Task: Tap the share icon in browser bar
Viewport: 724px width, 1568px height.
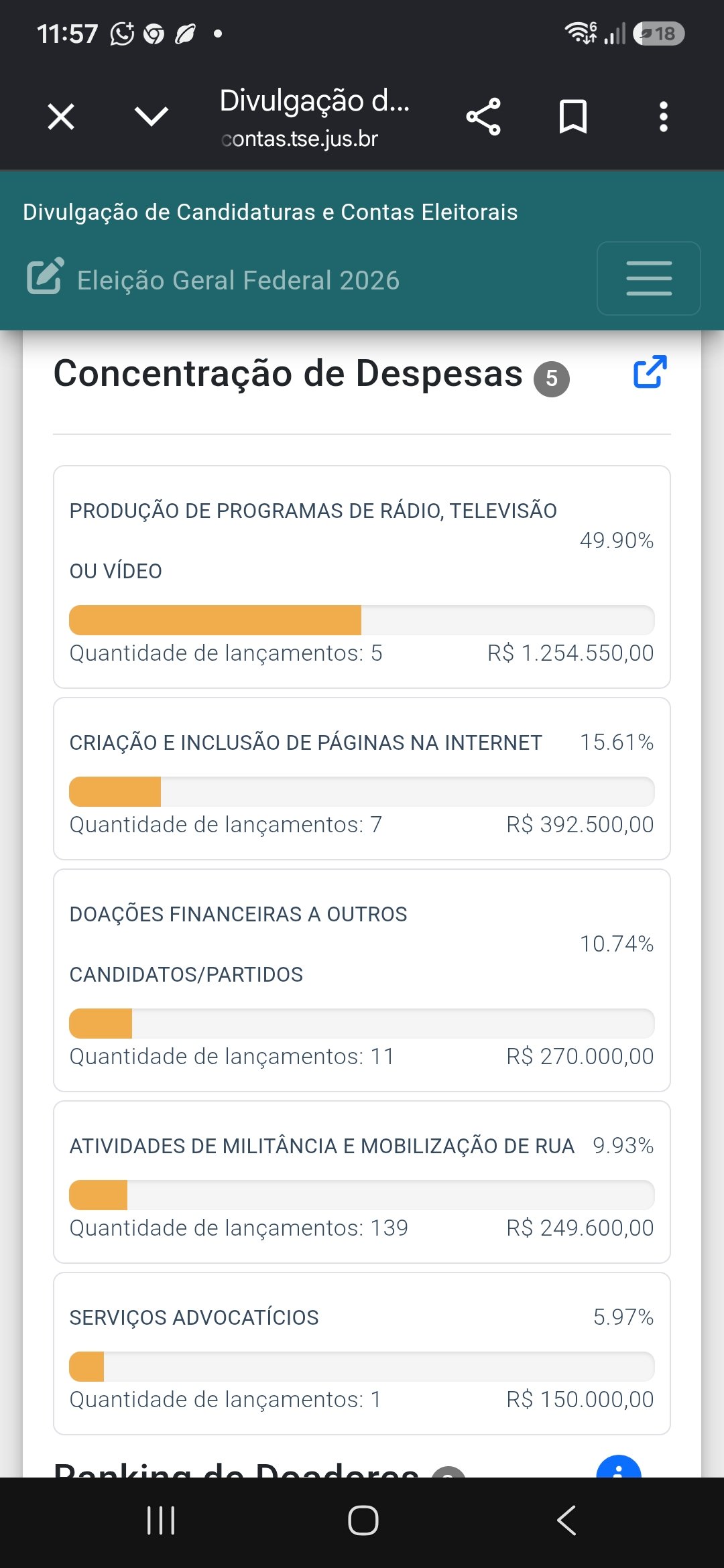Action: [483, 117]
